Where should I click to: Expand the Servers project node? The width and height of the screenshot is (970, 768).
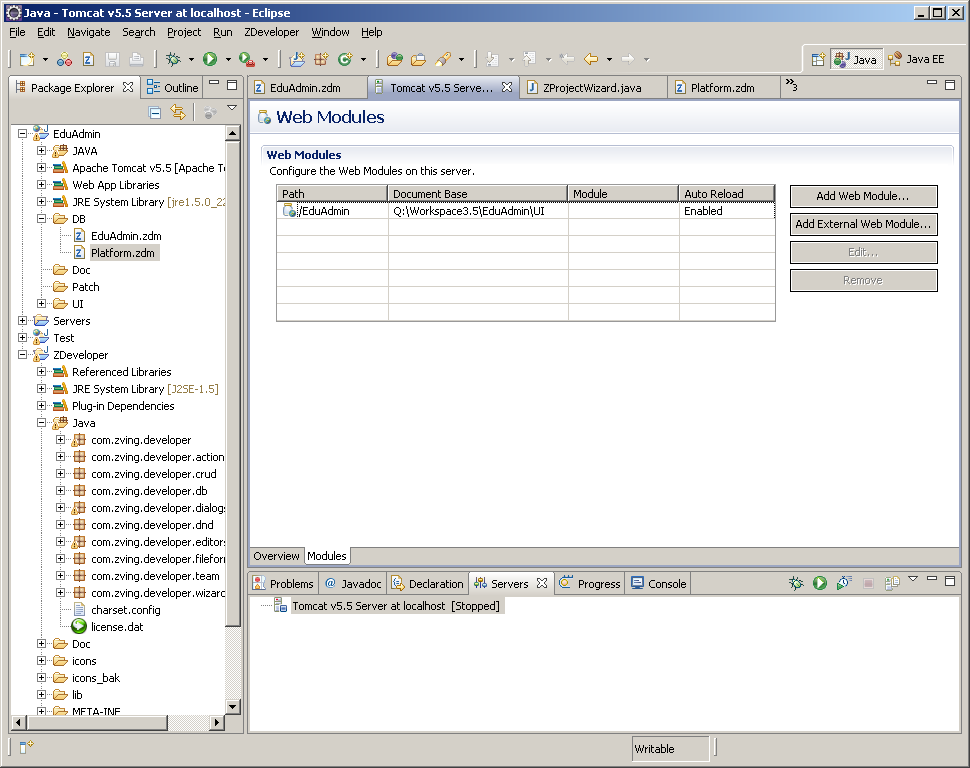tap(23, 321)
